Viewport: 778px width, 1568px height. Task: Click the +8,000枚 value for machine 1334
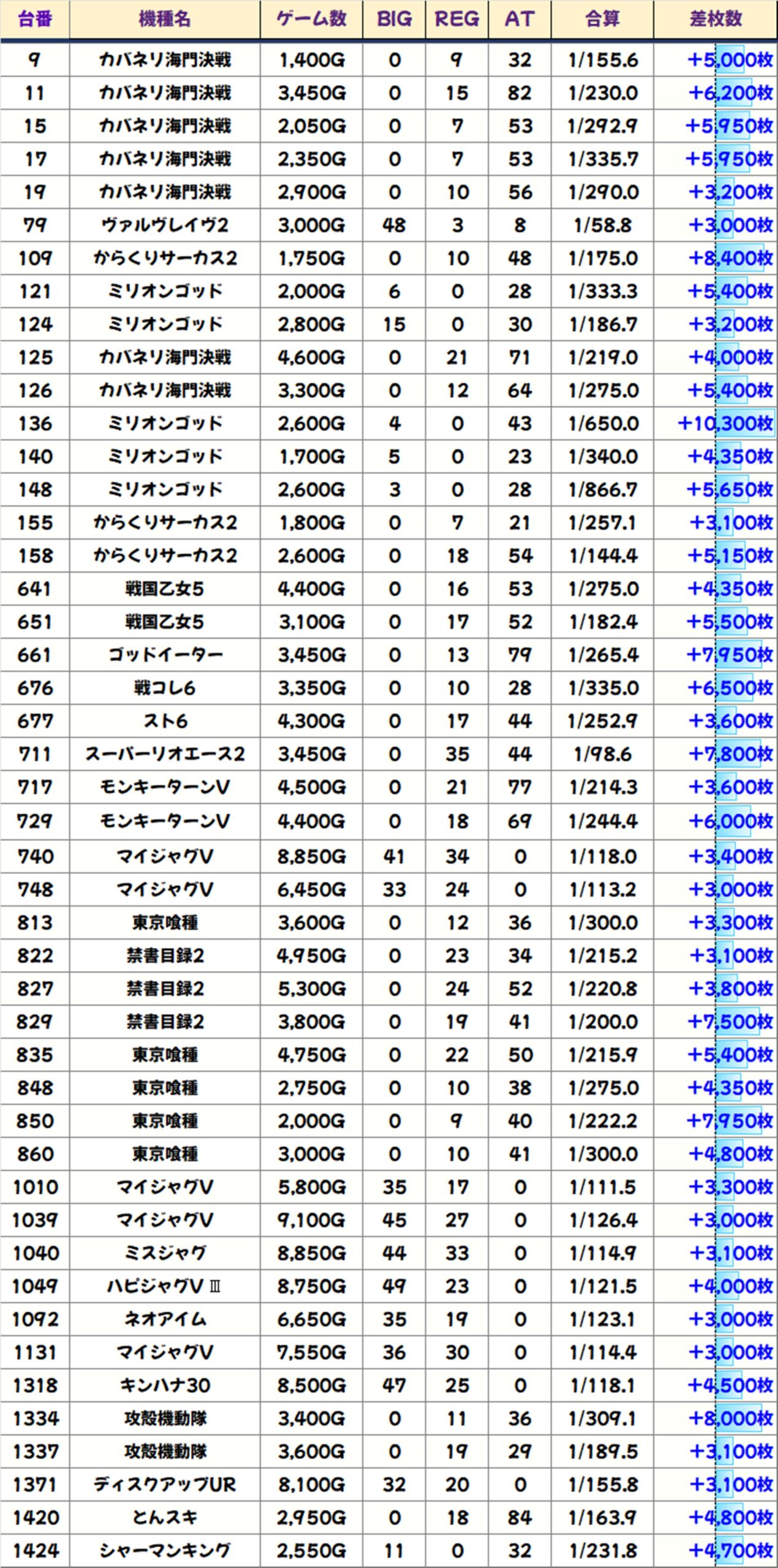tap(730, 1419)
